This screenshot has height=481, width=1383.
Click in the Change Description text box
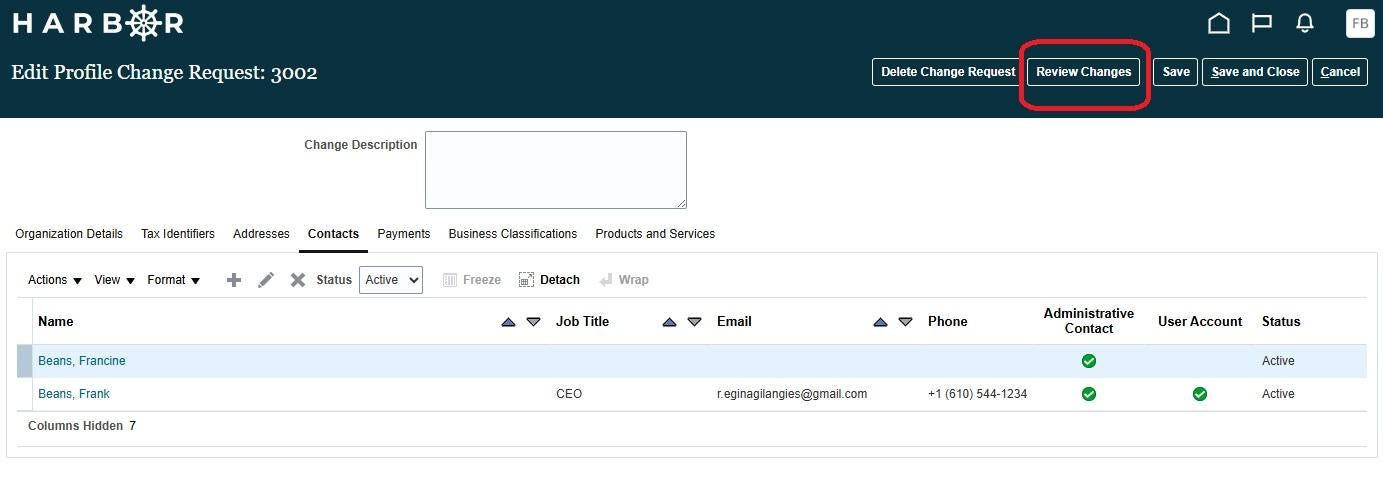[556, 170]
